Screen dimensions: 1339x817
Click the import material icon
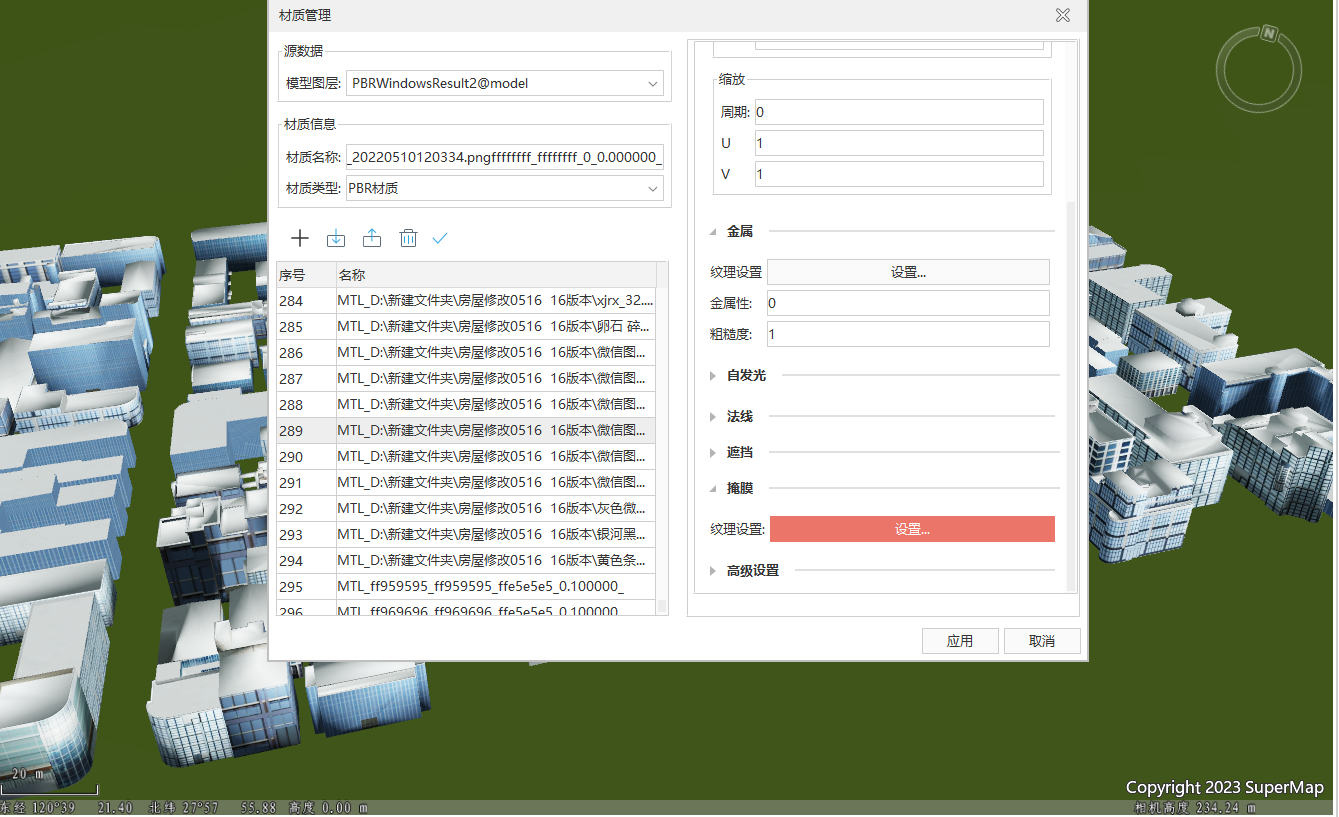click(336, 238)
